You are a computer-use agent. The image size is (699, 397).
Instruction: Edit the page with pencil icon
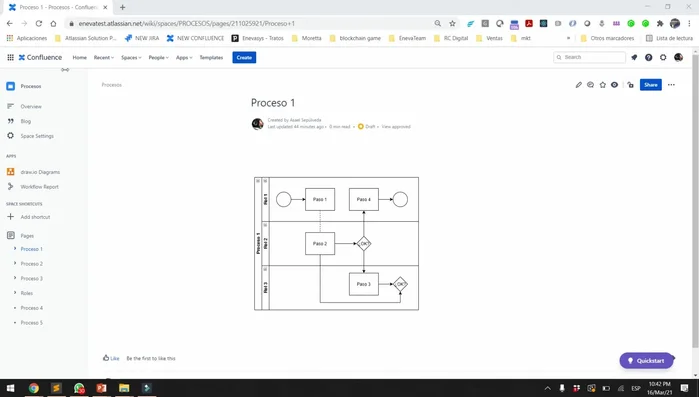(x=579, y=85)
